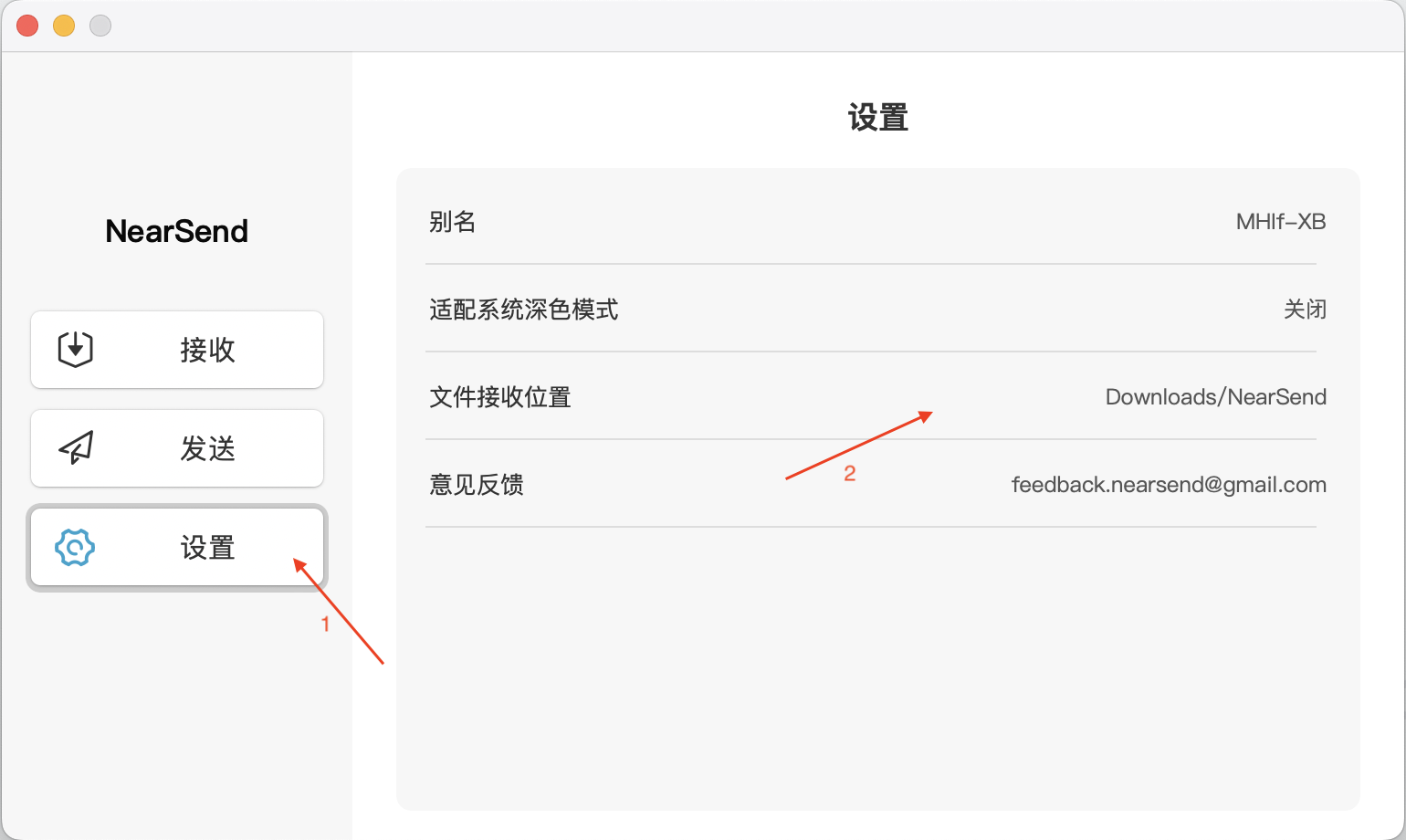
Task: Minimize the NearSend window
Action: pyautogui.click(x=64, y=26)
